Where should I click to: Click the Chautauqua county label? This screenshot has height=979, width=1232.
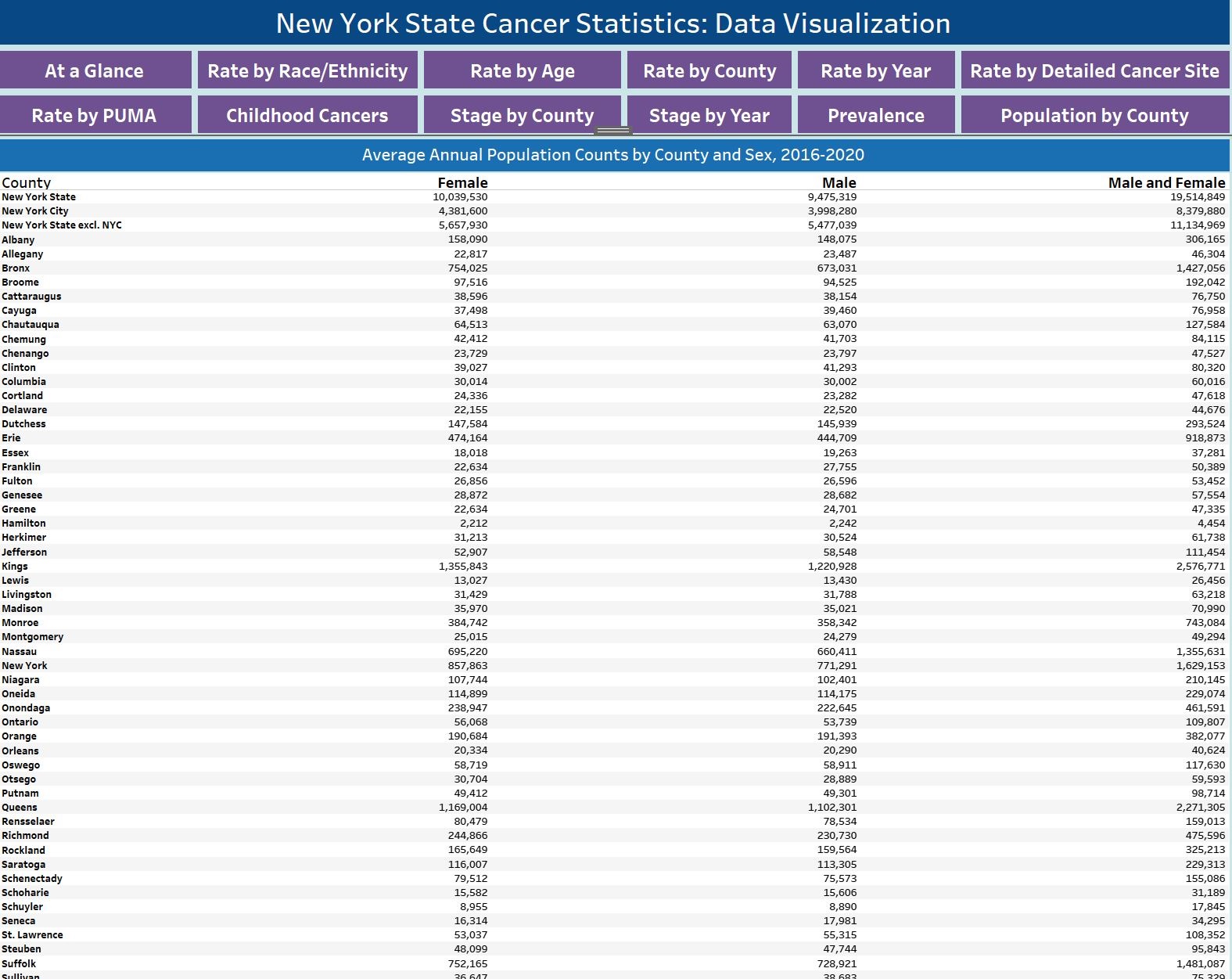click(31, 325)
